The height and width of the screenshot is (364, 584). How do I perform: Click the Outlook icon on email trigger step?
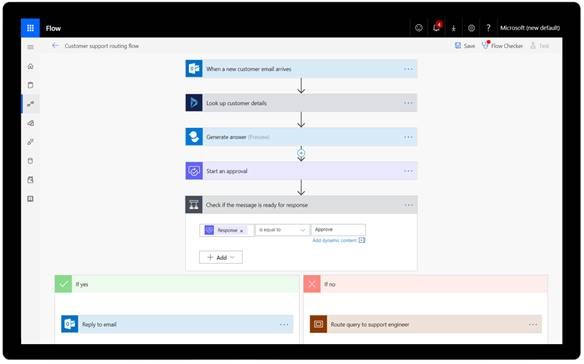pyautogui.click(x=194, y=69)
